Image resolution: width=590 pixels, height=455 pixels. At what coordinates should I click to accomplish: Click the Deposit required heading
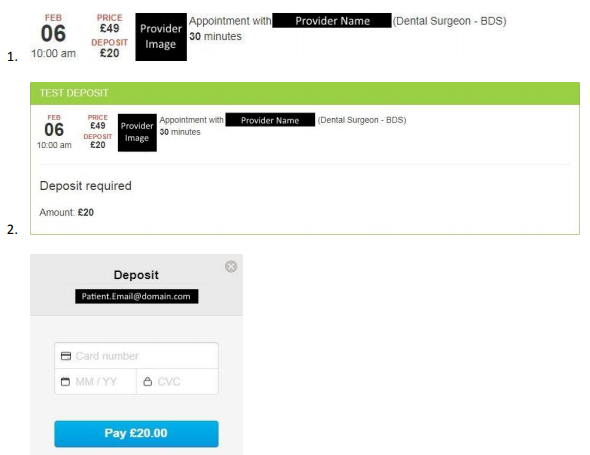point(86,186)
